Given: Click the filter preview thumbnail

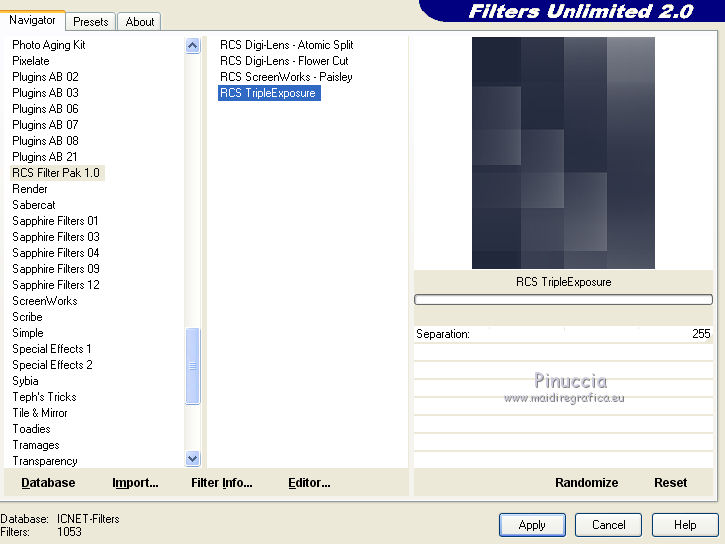Looking at the screenshot, I should point(563,153).
